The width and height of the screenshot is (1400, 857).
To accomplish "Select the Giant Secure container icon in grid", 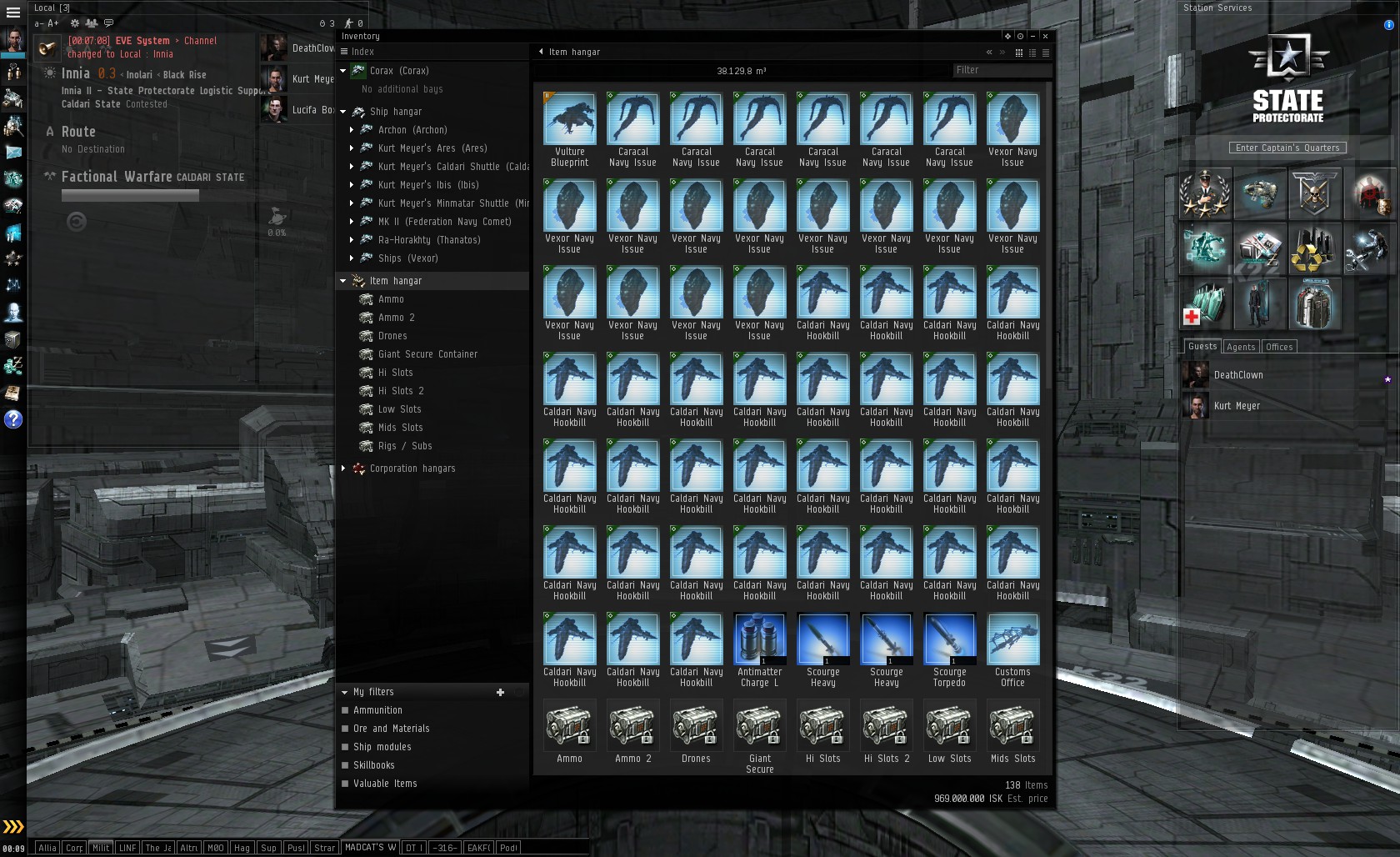I will (x=760, y=736).
